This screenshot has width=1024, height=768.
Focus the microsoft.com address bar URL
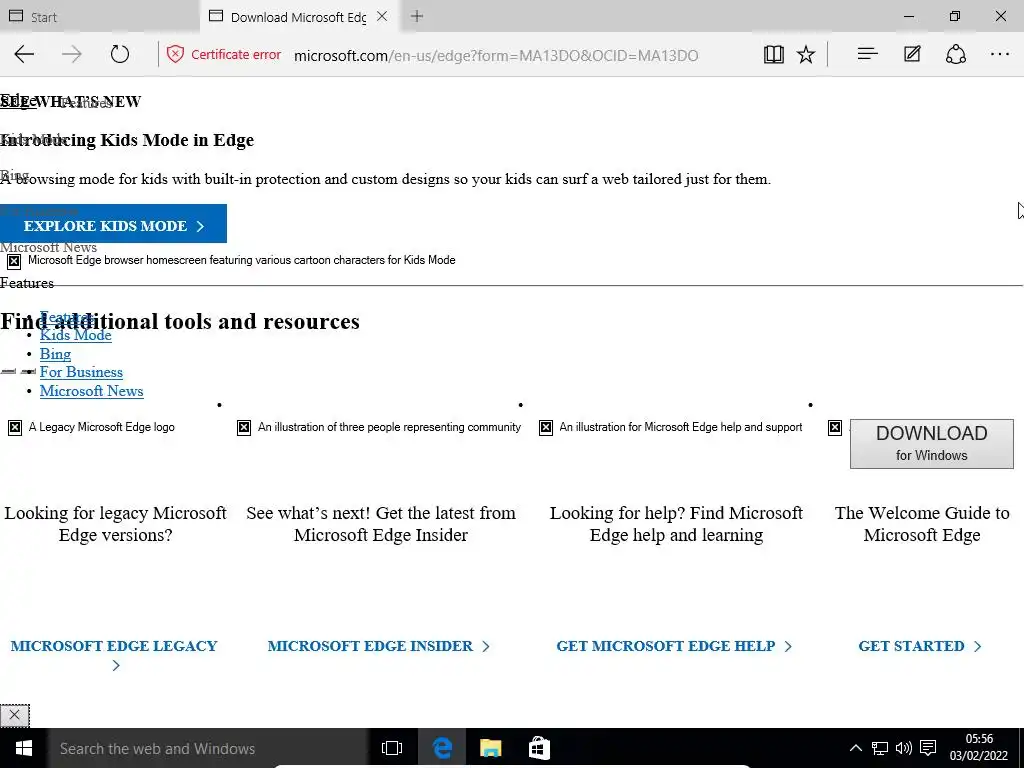tap(496, 56)
